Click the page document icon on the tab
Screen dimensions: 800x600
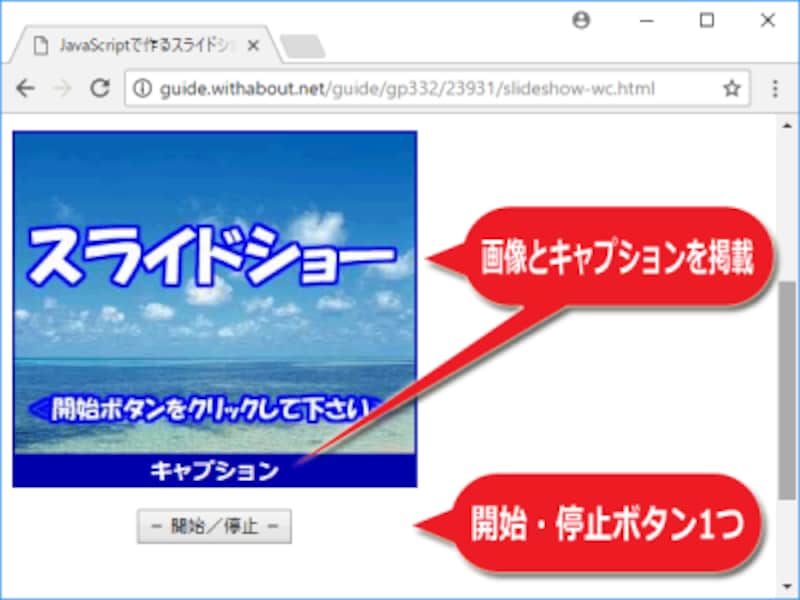coord(38,43)
